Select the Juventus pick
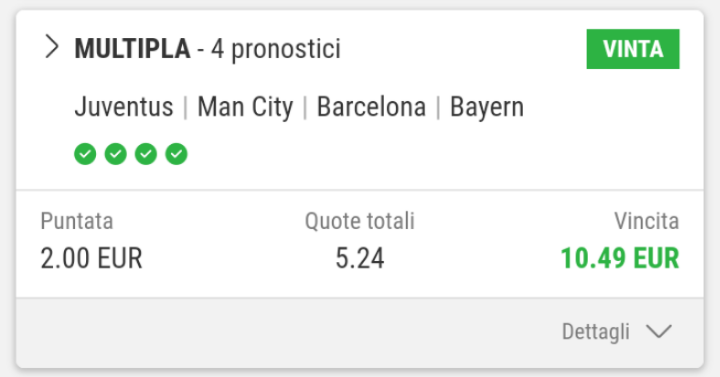Image resolution: width=720 pixels, height=377 pixels. click(124, 107)
